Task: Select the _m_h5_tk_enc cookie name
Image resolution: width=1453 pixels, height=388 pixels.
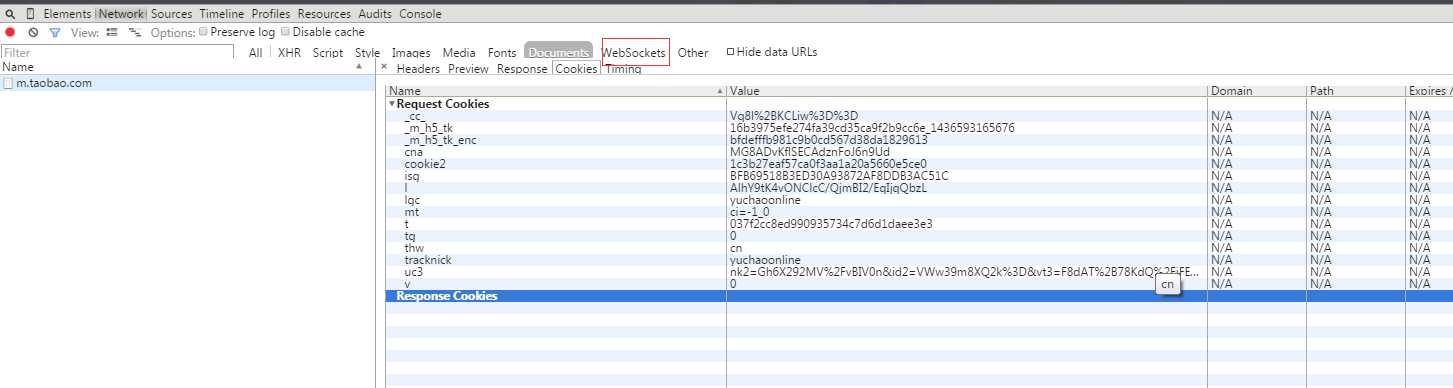Action: point(440,140)
